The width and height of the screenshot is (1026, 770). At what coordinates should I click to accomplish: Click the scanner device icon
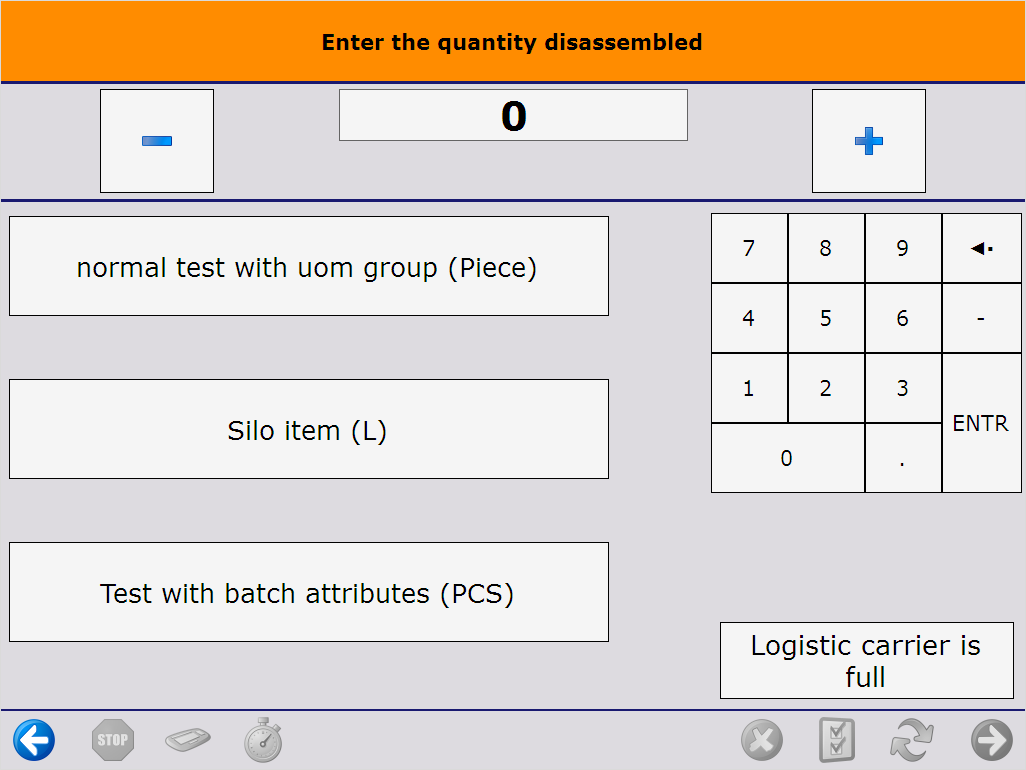(189, 741)
